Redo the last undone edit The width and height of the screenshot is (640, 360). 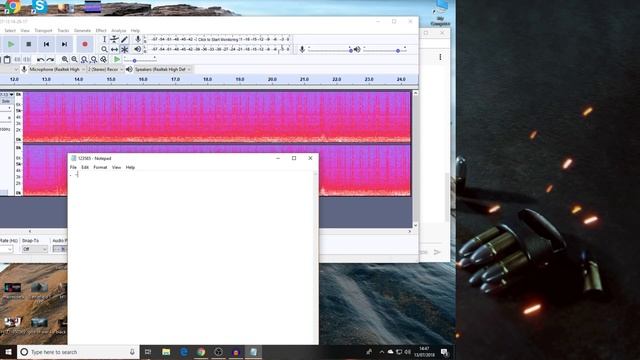coord(50,60)
